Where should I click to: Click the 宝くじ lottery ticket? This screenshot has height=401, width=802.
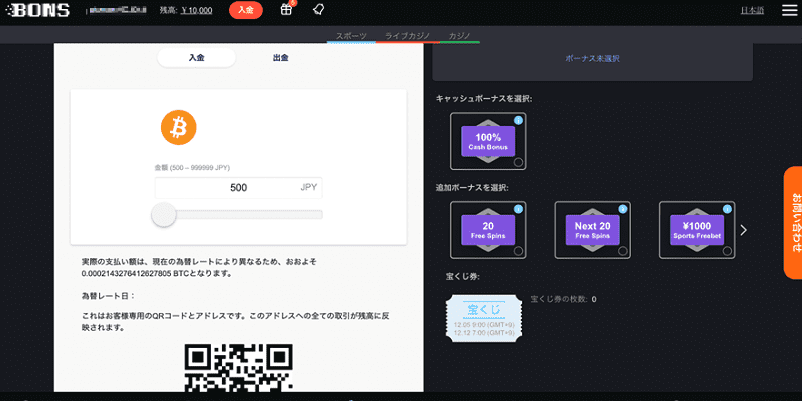click(x=484, y=318)
